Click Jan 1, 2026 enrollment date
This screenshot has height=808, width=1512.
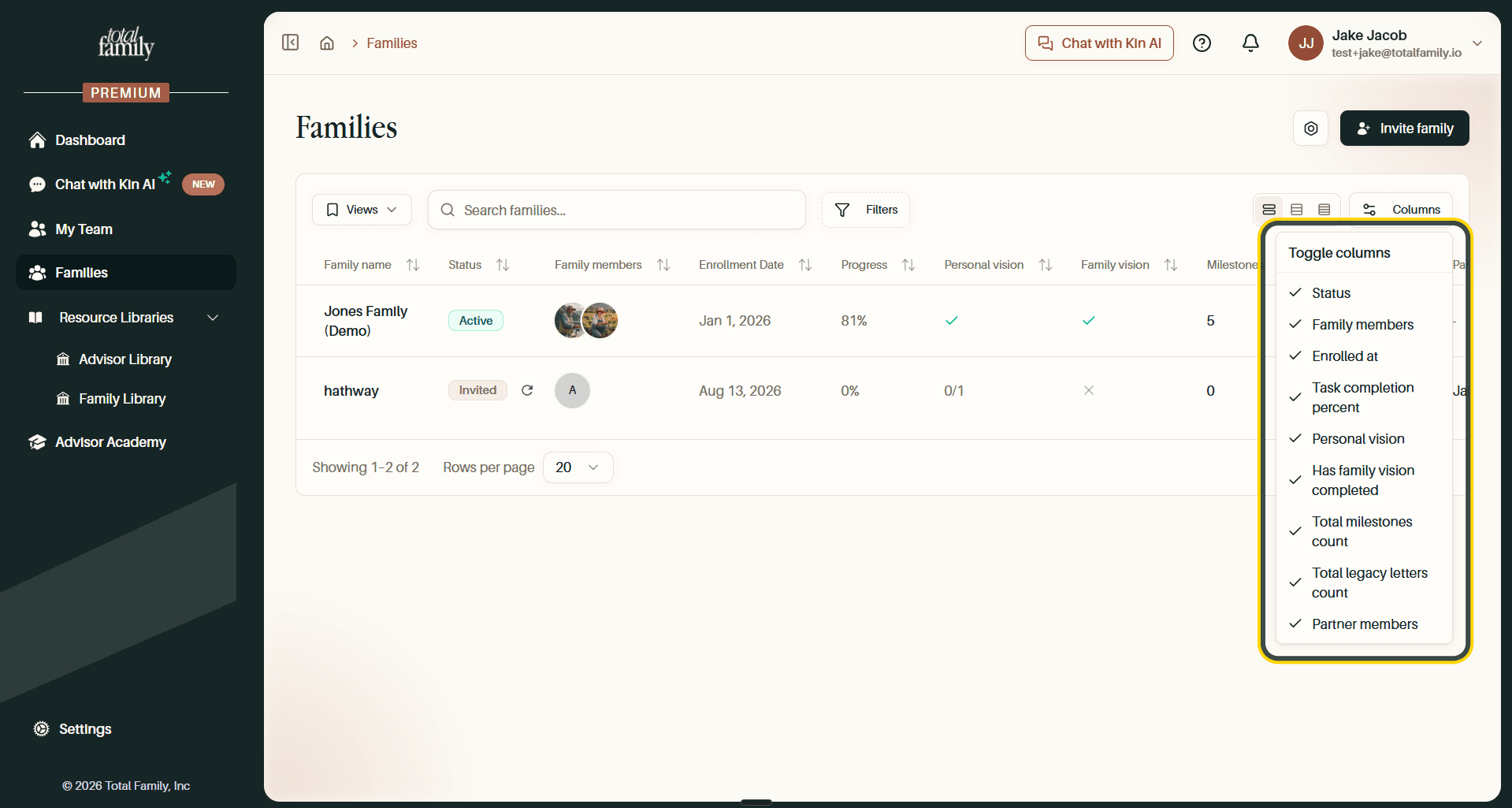tap(734, 321)
